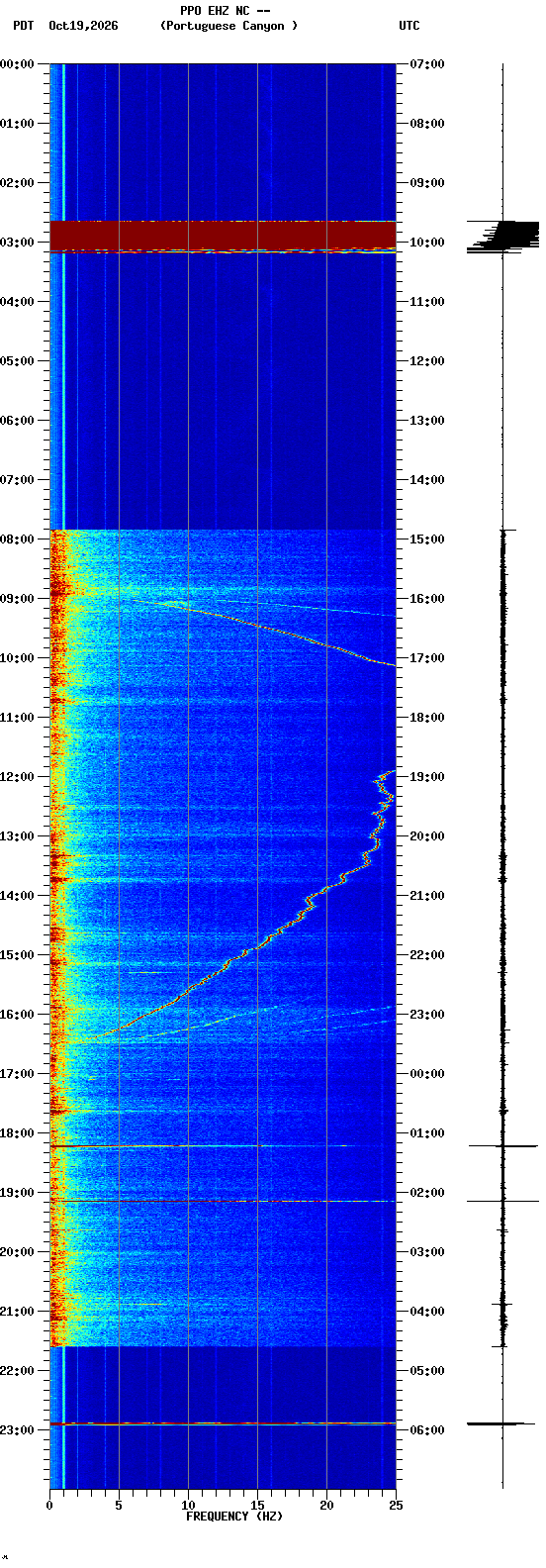Click the 03:00 PDT time tick label

17,242
